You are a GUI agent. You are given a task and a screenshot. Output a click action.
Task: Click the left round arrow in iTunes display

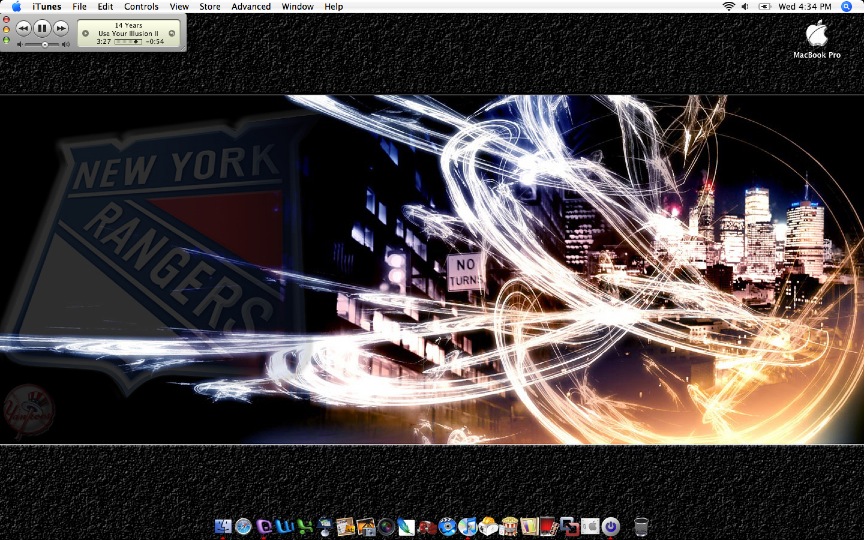pyautogui.click(x=86, y=33)
